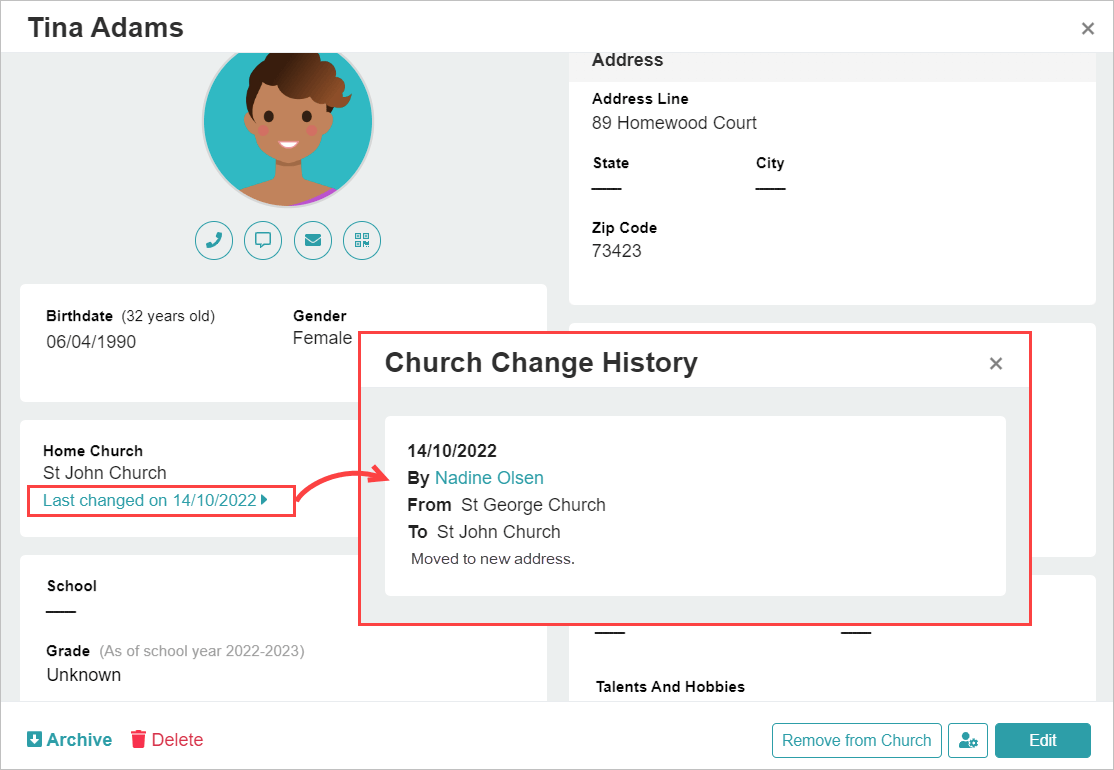Click the Gender value Female

tap(322, 338)
